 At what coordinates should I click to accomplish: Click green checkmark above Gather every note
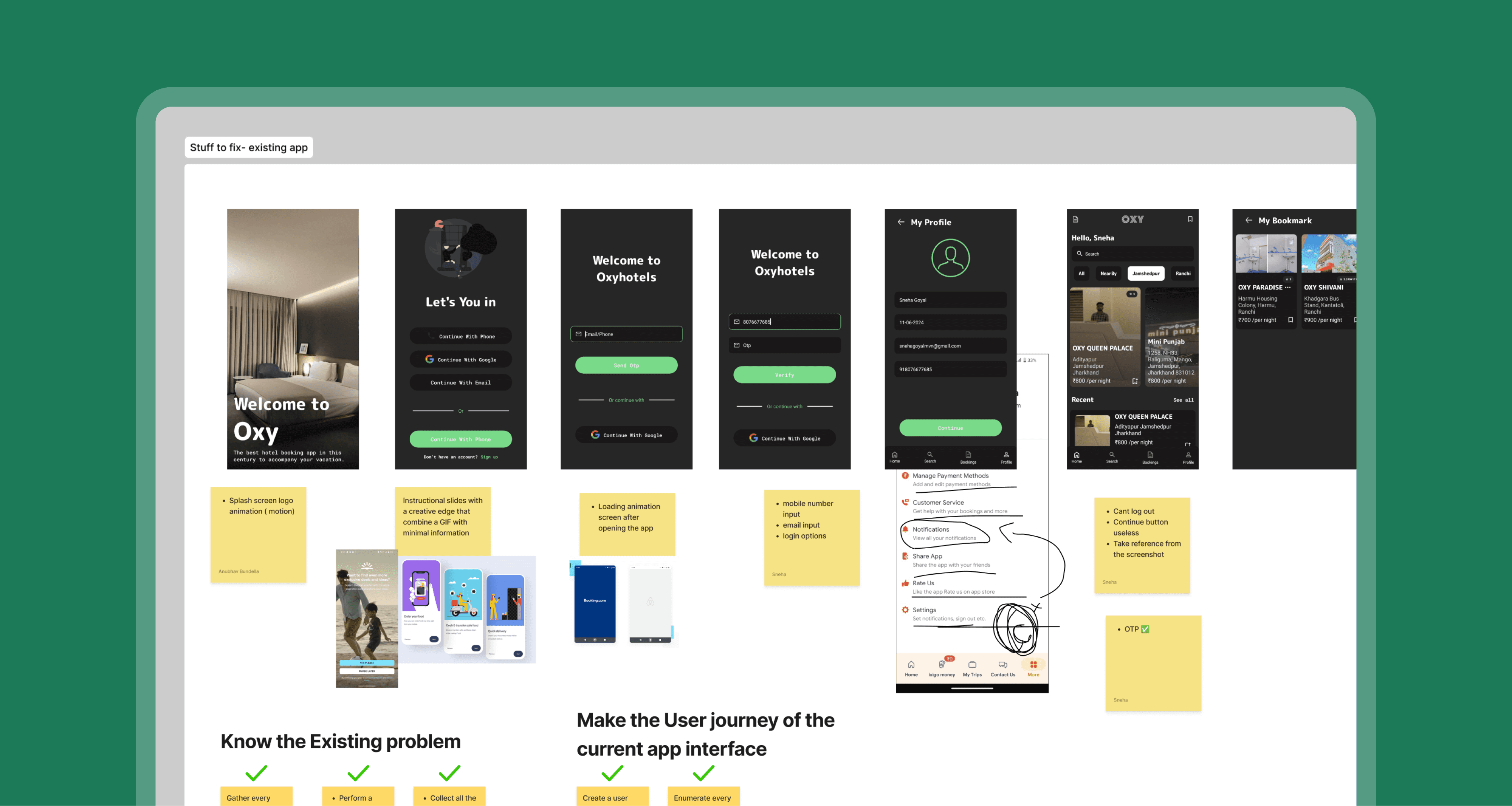tap(256, 773)
